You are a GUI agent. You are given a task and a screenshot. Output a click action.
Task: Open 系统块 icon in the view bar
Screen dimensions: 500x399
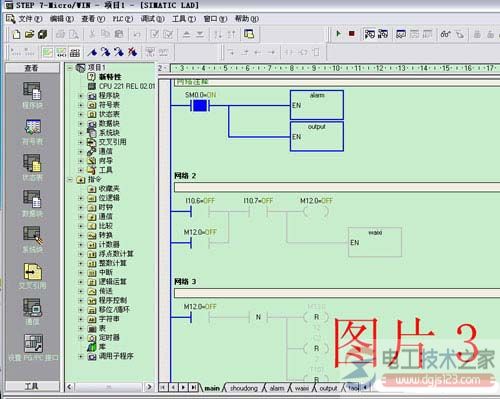32,235
